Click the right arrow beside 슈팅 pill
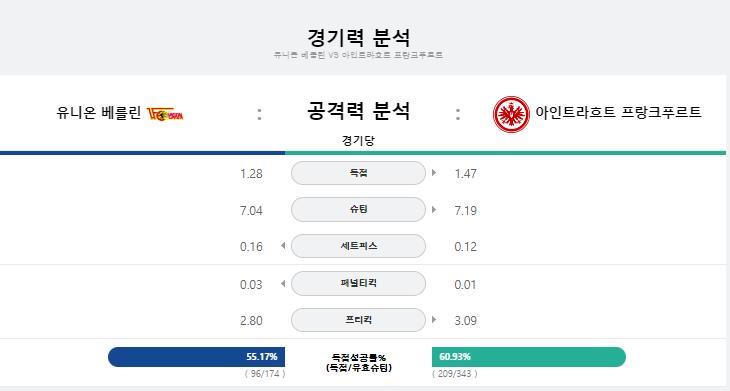 434,209
